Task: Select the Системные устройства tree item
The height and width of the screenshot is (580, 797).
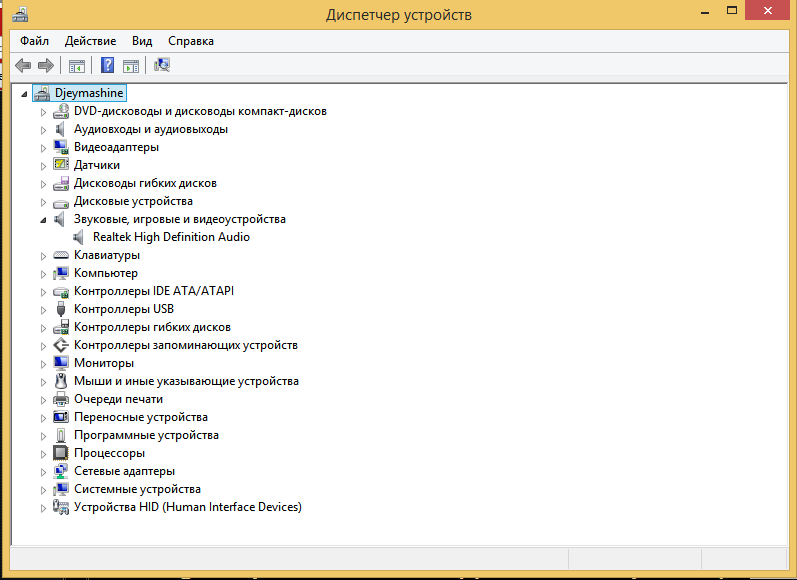Action: click(x=137, y=489)
